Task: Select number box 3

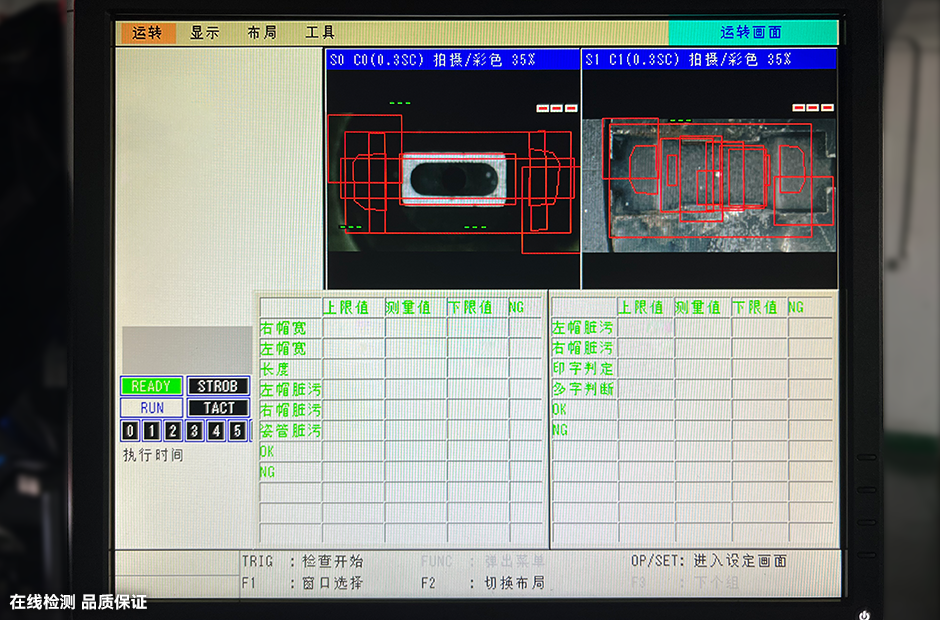Action: pos(195,431)
